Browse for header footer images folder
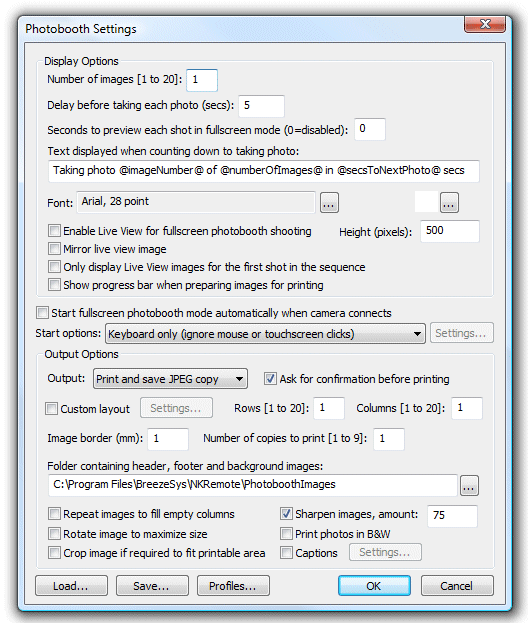Screen dimensions: 528x623 (x=469, y=486)
